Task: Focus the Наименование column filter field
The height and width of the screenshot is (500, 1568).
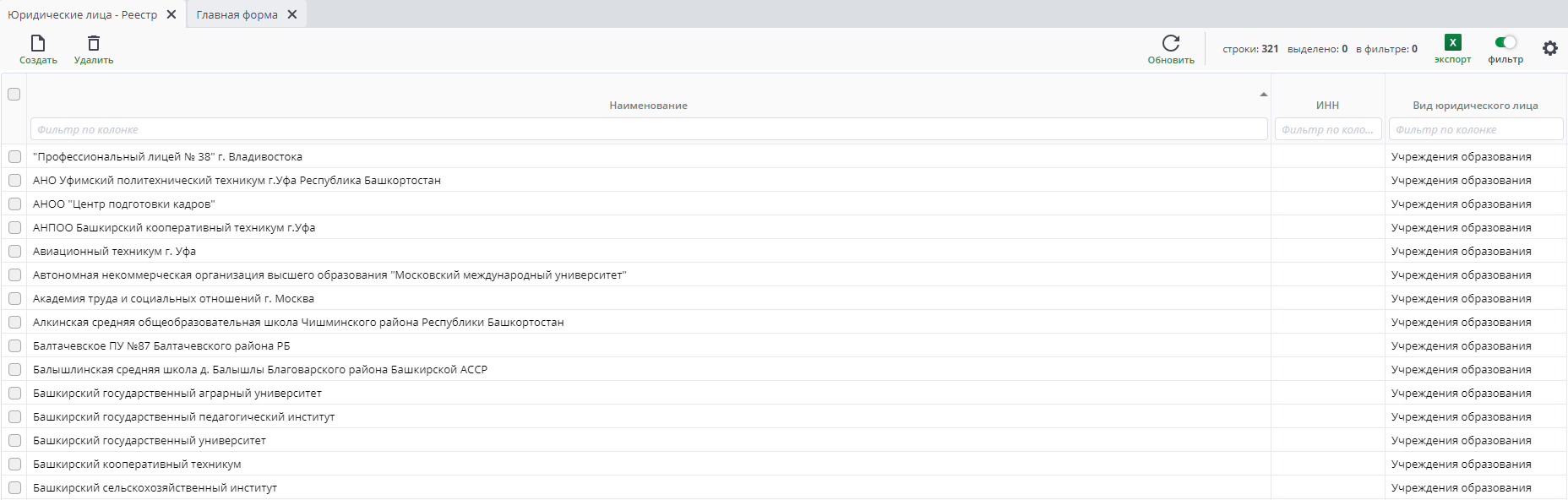Action: [648, 129]
